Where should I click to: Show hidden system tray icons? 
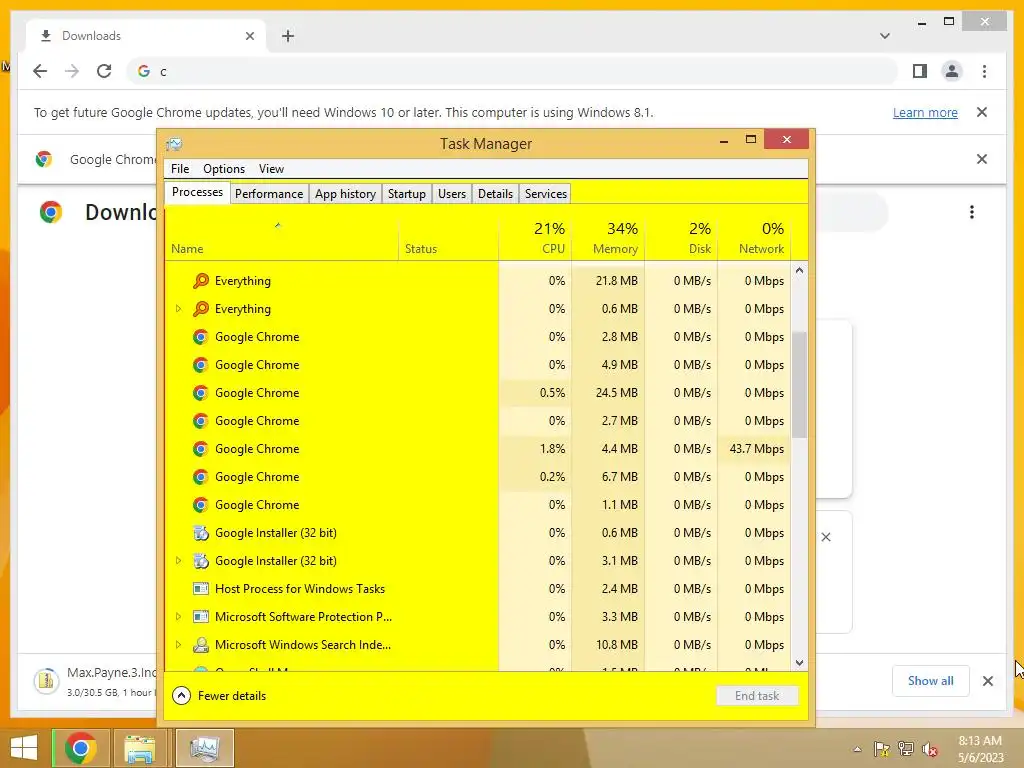[x=857, y=749]
